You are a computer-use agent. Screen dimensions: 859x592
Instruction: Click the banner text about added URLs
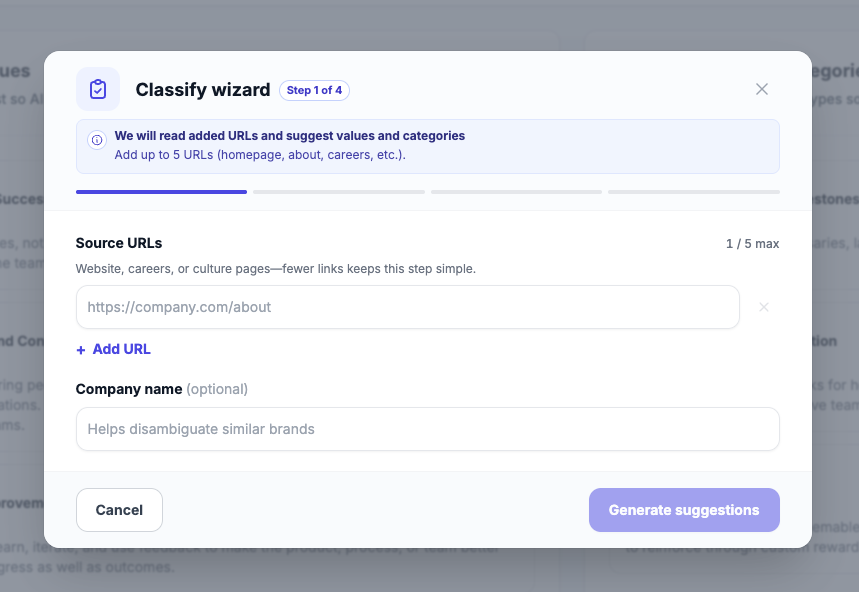tap(290, 136)
